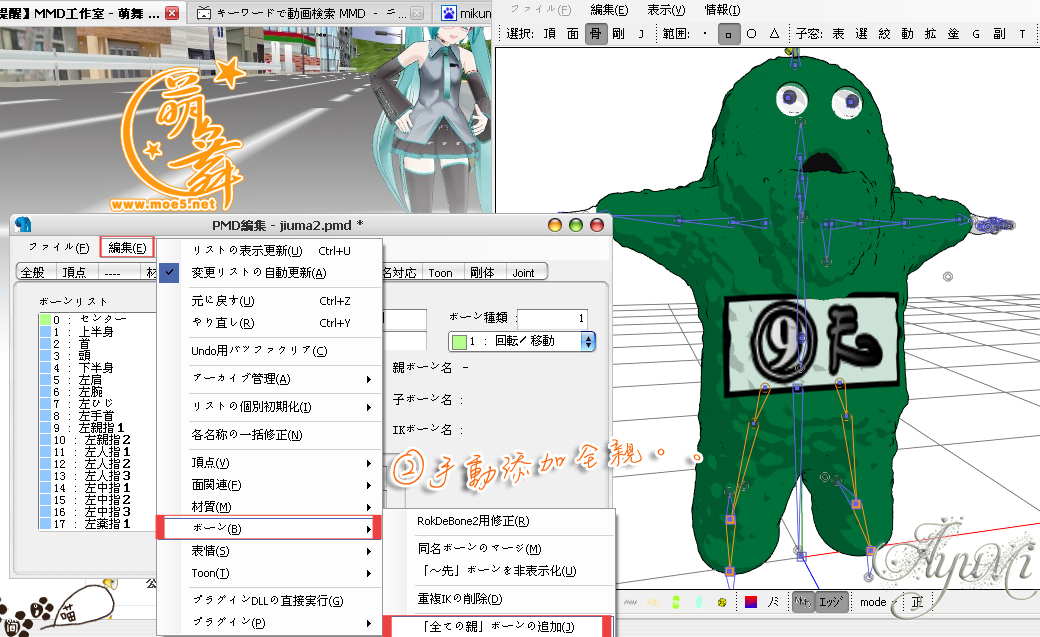1040x637 pixels.
Task: Open the G sub-window in viewer toolbar
Action: coord(976,33)
